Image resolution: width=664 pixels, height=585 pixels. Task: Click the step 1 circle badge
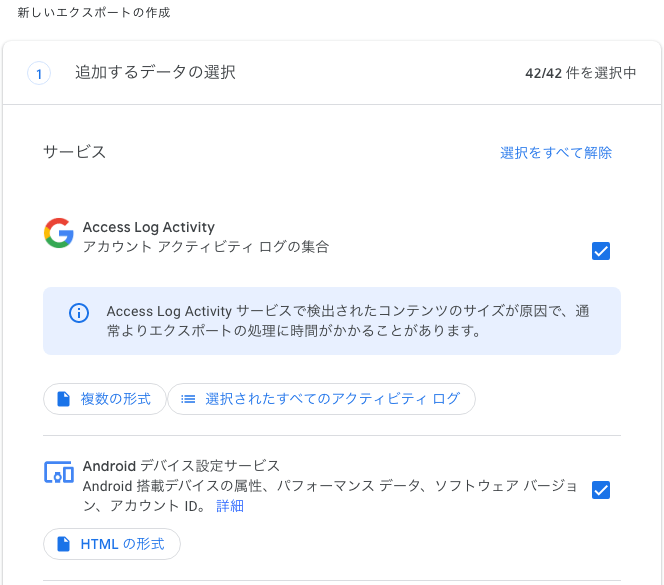pos(39,73)
